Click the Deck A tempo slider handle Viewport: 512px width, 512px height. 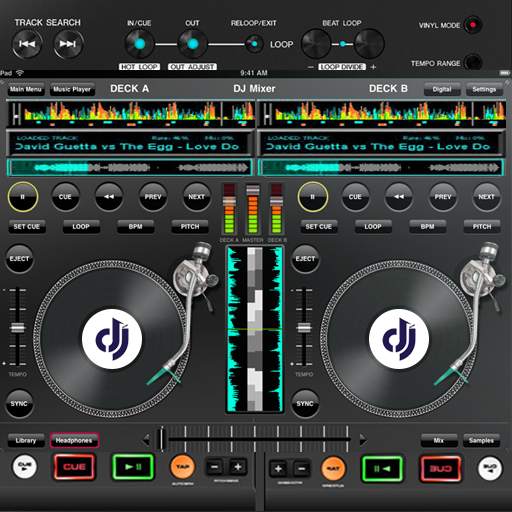pos(17,328)
